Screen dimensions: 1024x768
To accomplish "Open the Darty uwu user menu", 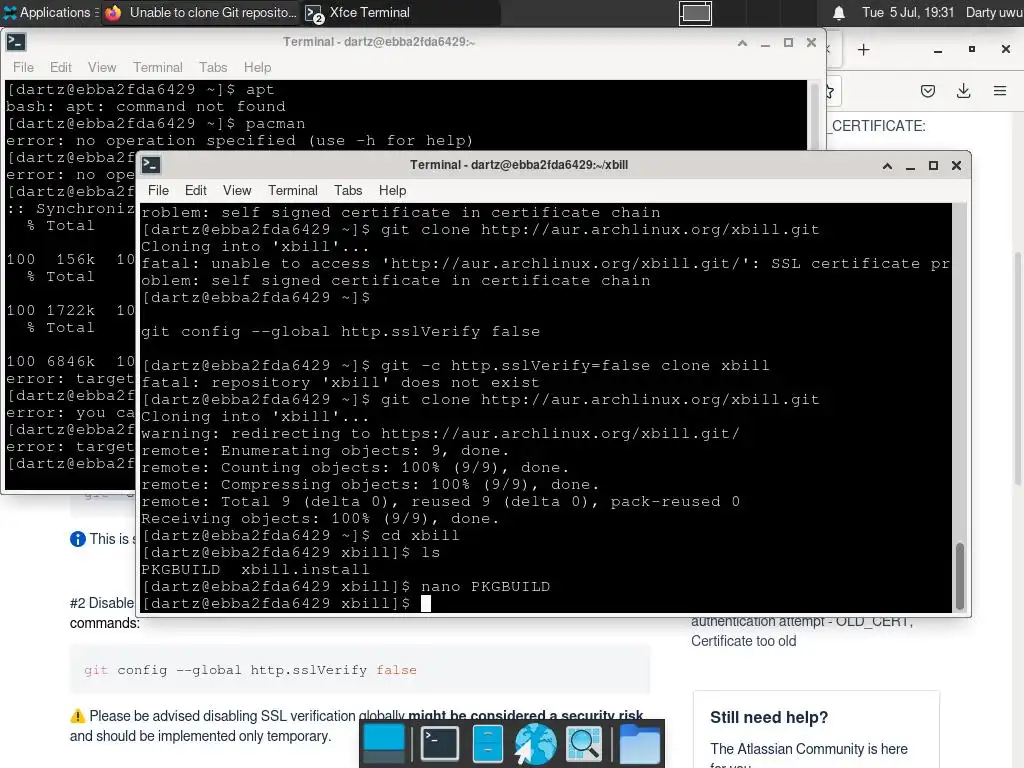I will click(994, 12).
